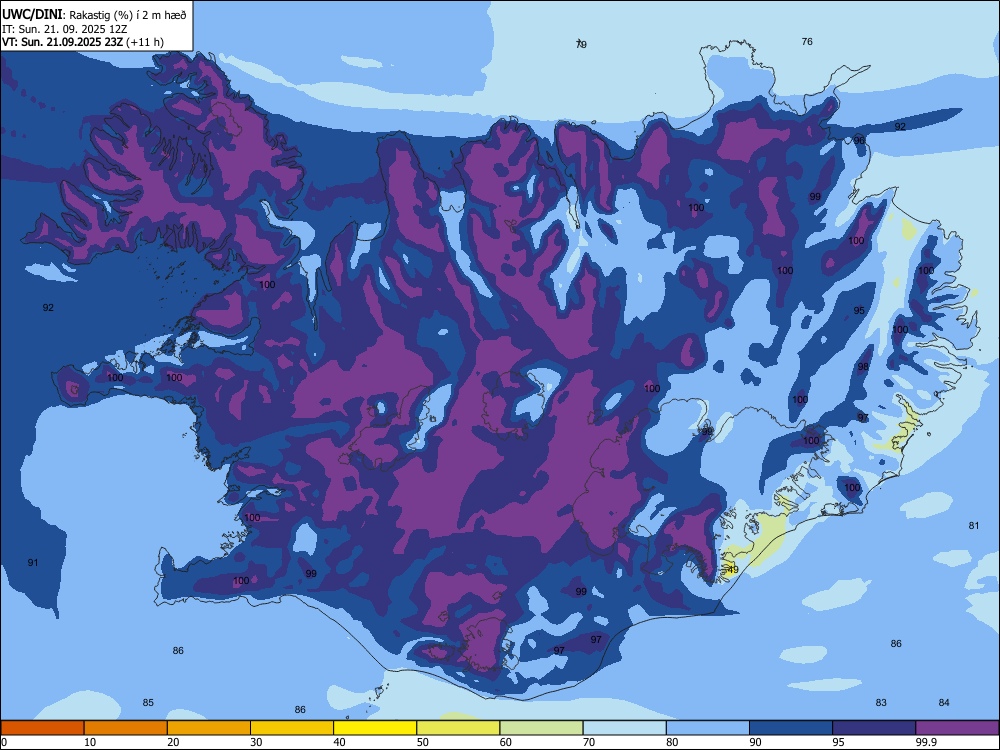
Task: Click the '80' legend scale label
Action: (672, 742)
